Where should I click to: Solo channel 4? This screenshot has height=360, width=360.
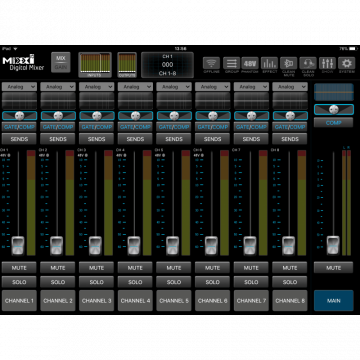click(x=135, y=282)
